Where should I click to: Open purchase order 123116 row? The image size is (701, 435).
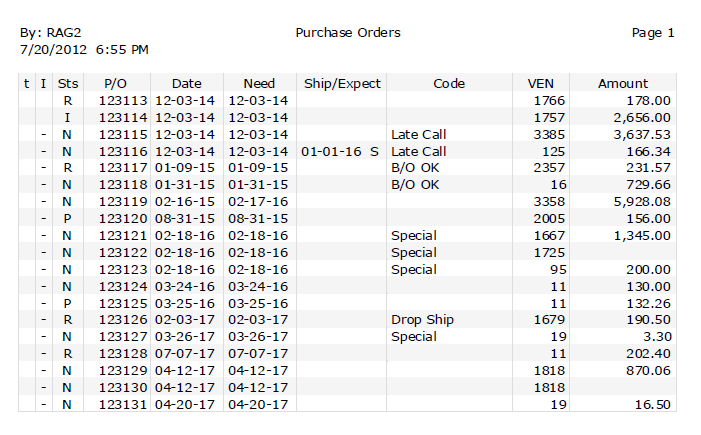[123, 151]
